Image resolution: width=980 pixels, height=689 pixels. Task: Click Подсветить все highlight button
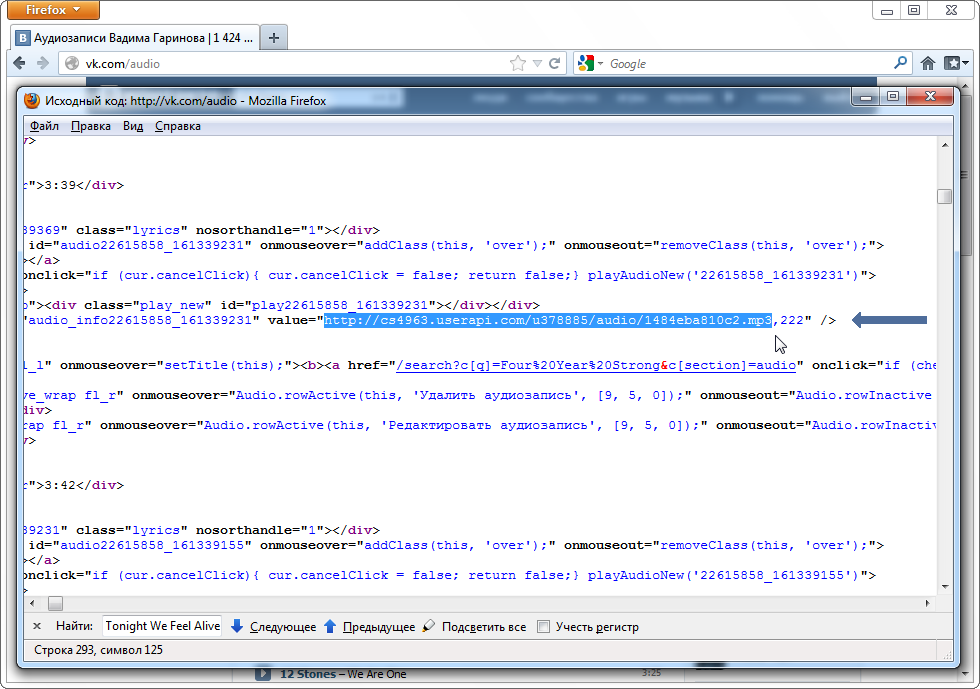474,627
